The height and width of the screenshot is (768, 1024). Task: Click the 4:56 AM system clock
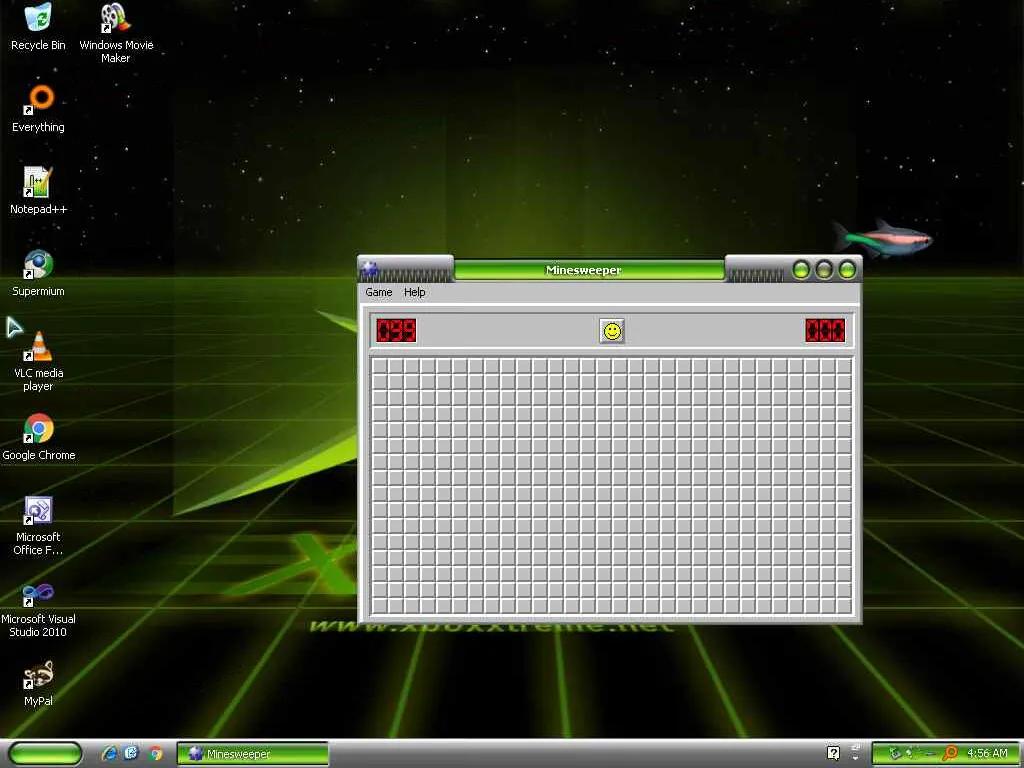987,754
